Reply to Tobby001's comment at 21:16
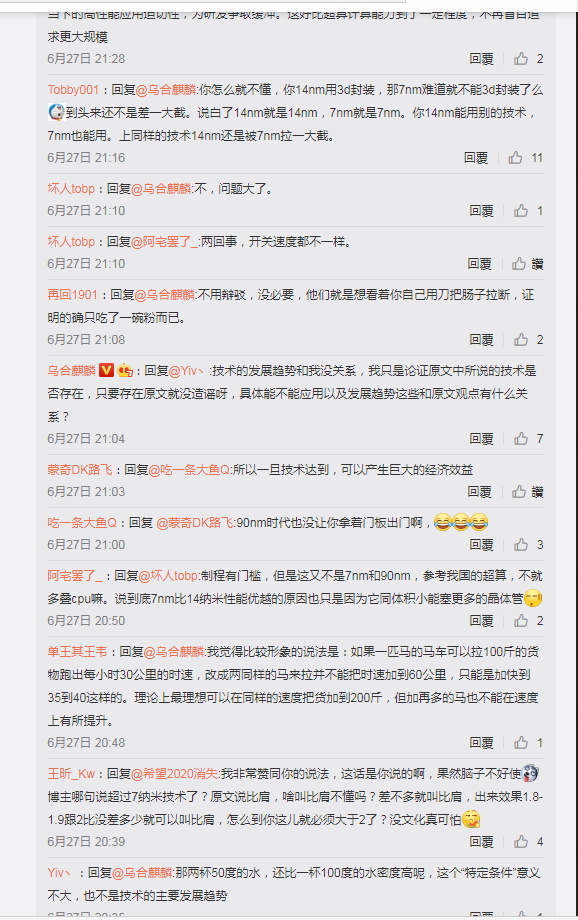This screenshot has width=578, height=920. 476,158
